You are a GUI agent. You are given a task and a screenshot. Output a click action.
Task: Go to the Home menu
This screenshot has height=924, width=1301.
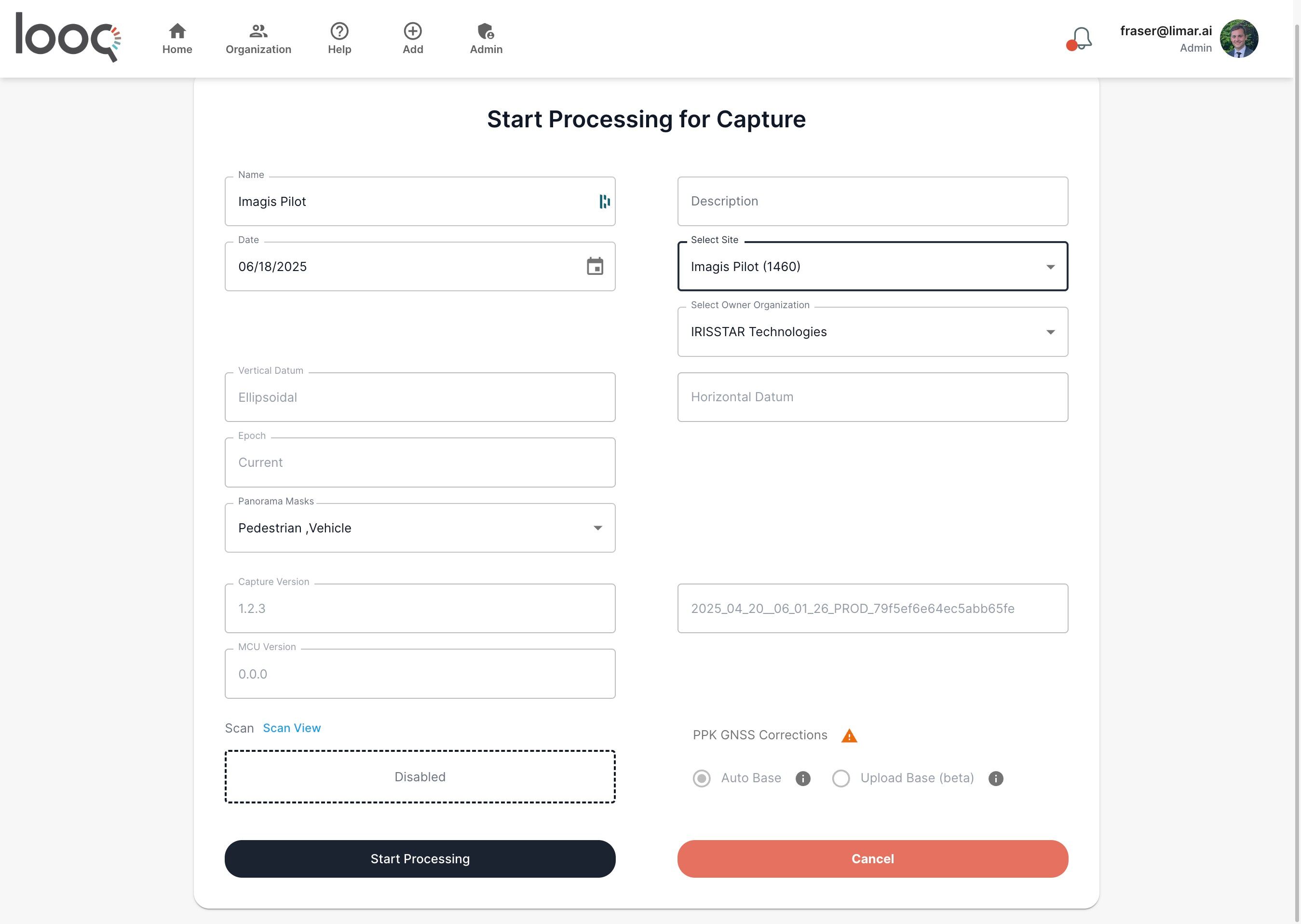tap(177, 39)
